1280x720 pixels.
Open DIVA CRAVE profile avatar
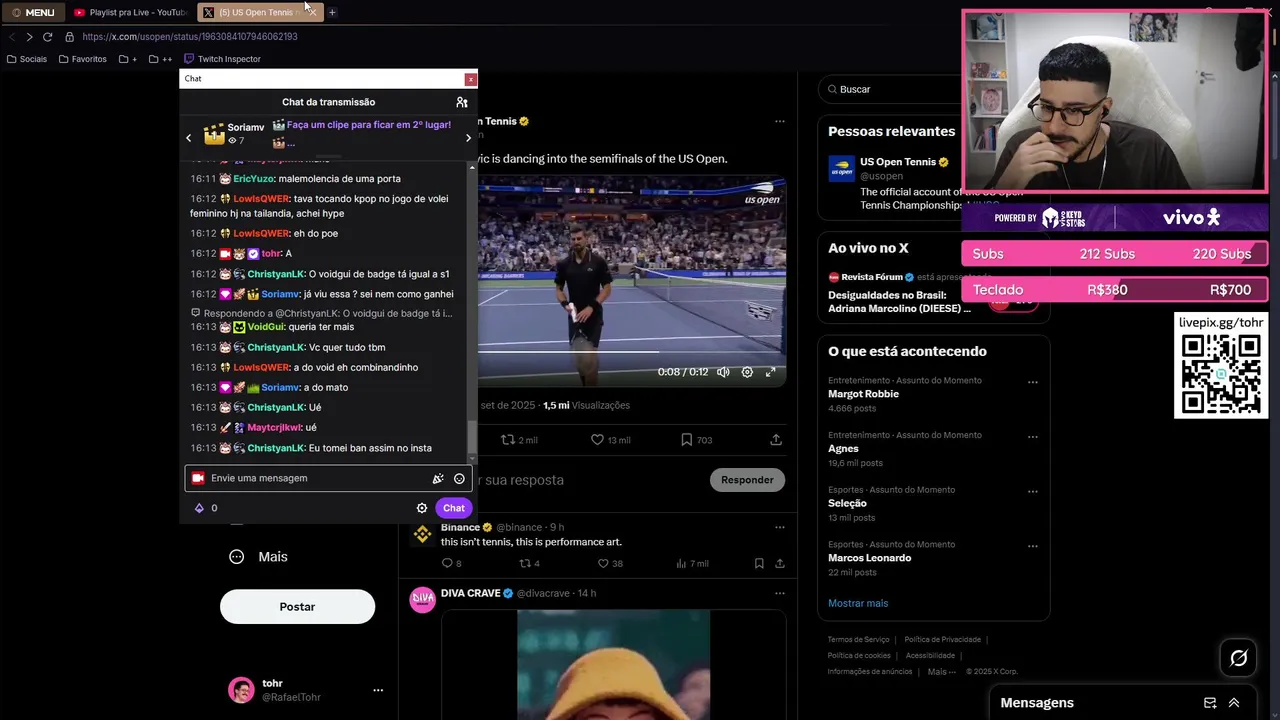tap(423, 599)
